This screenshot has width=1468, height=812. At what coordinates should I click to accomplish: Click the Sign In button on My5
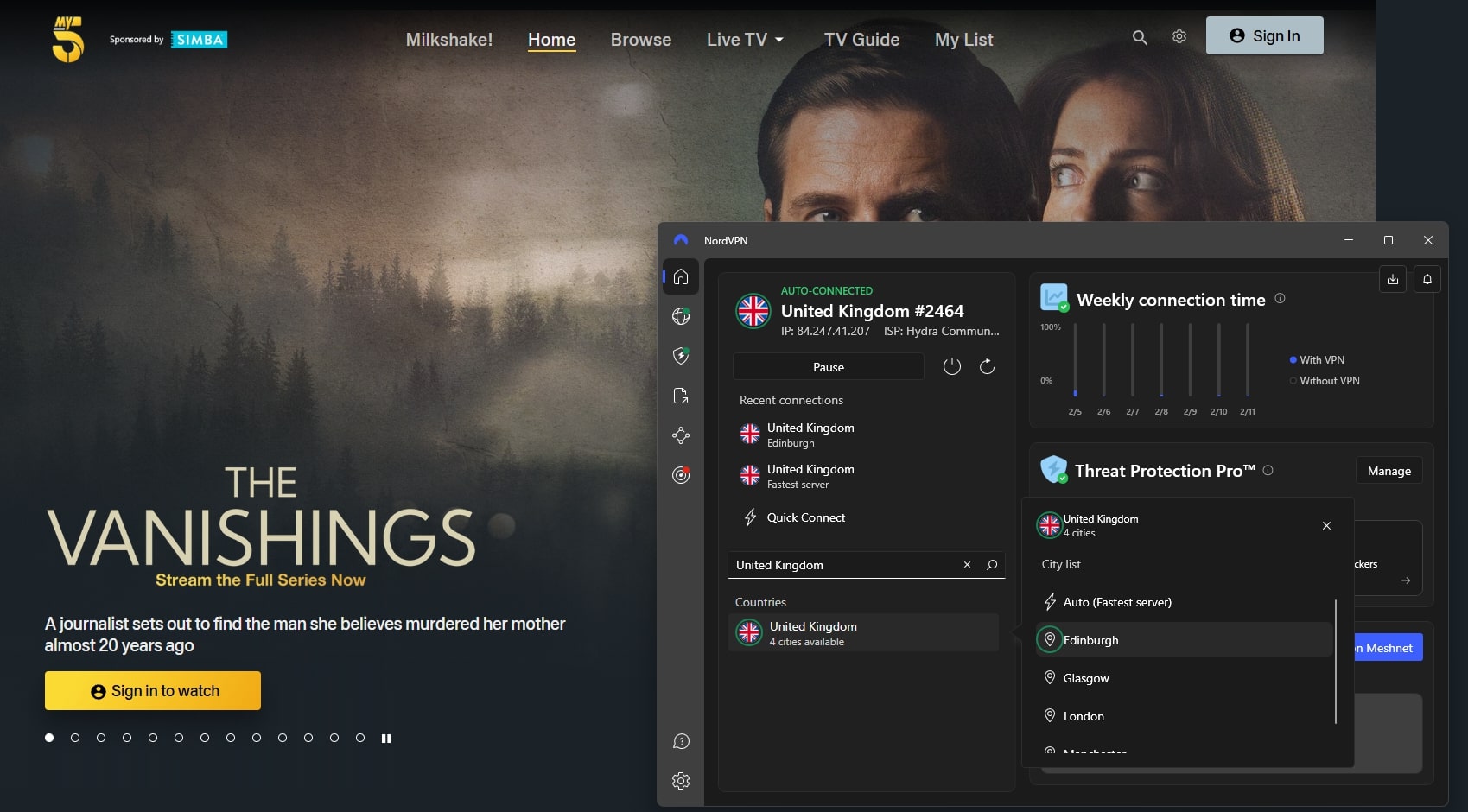coord(1265,35)
